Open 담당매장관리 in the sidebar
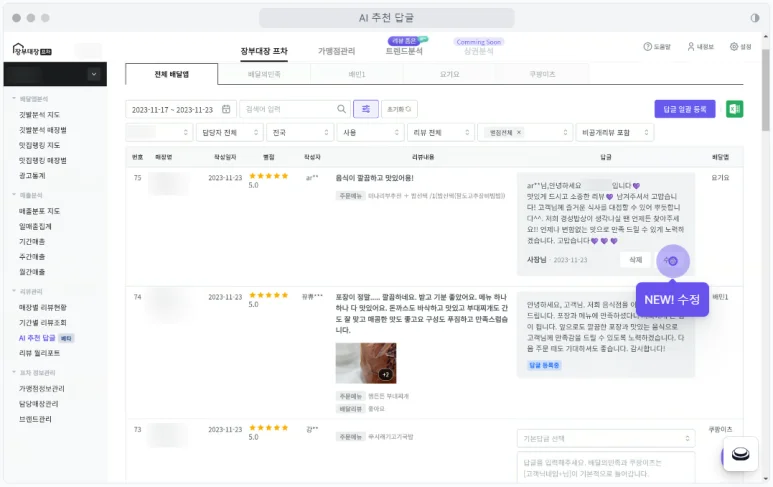Image resolution: width=773 pixels, height=487 pixels. coord(38,404)
